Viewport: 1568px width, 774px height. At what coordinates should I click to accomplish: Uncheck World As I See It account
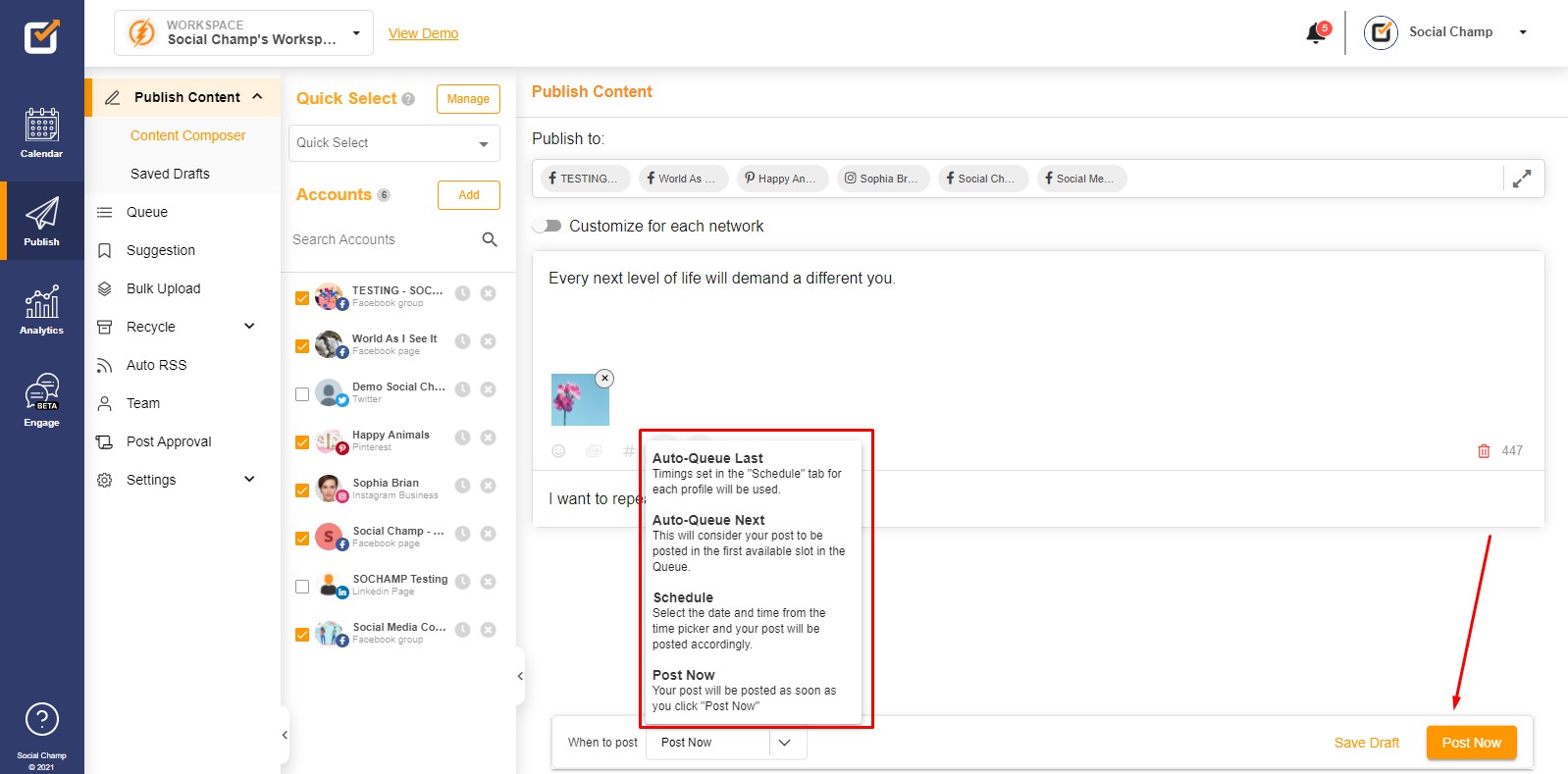(302, 346)
